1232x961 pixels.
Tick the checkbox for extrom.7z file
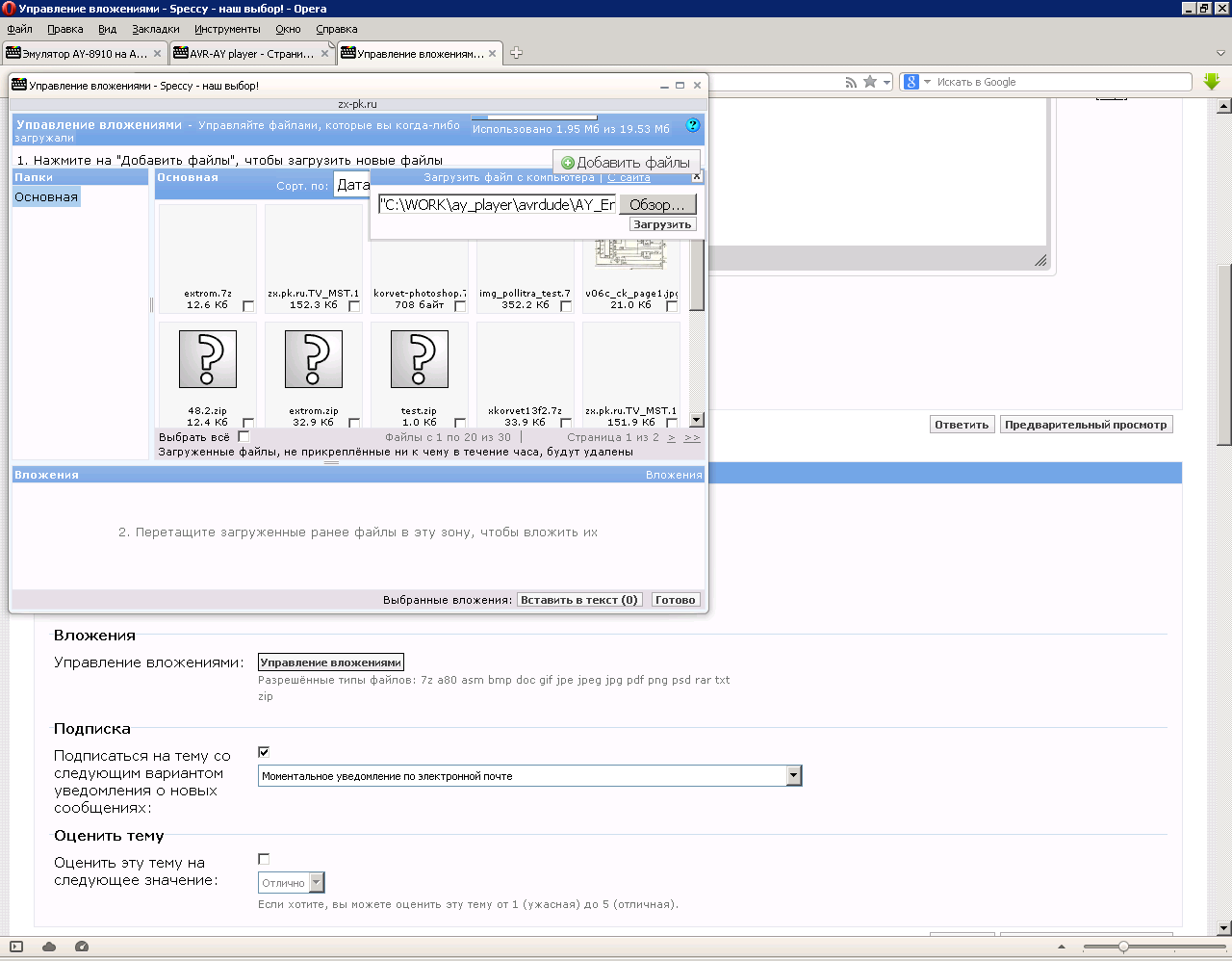pos(248,306)
